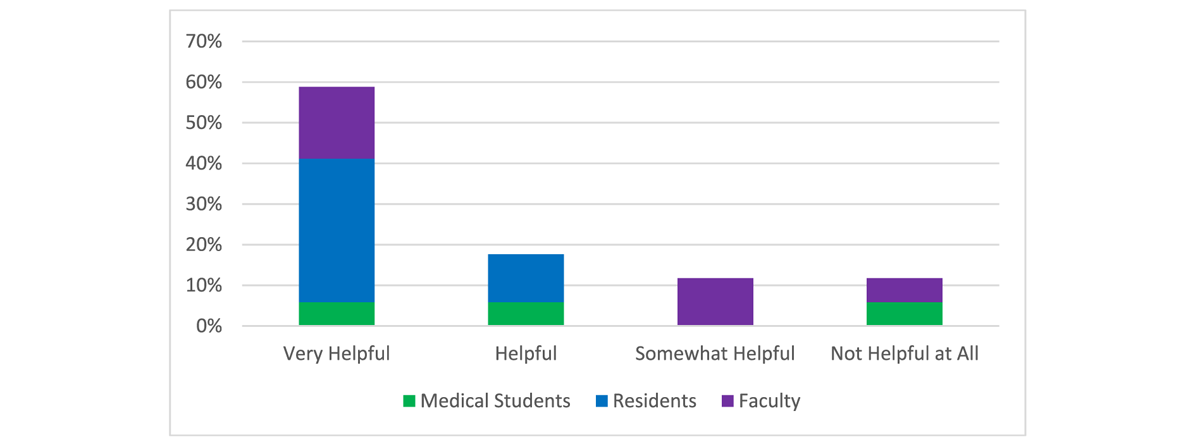Click the blue Residents legend swatch
Screen dimensions: 1200x442
coord(602,402)
